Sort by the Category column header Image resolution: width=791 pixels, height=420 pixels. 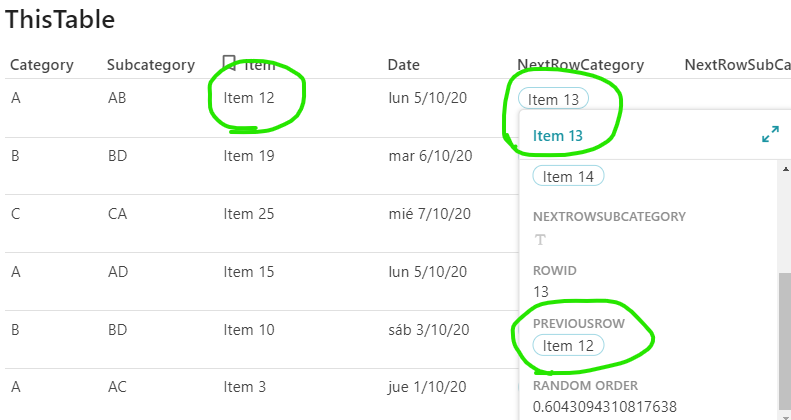click(42, 65)
